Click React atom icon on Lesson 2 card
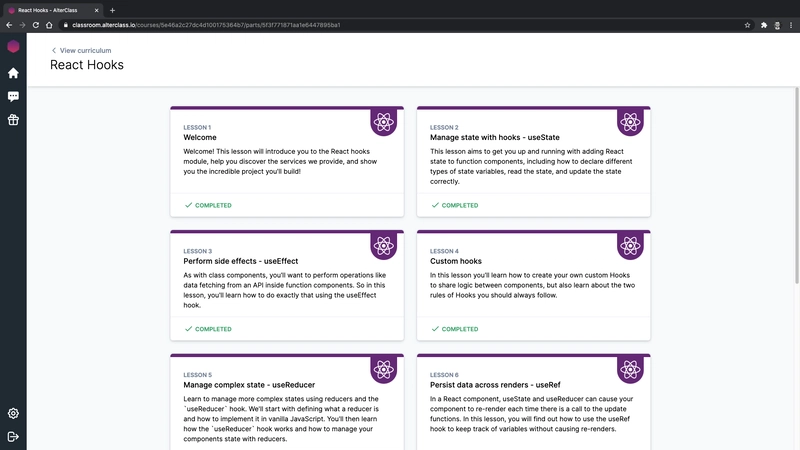This screenshot has height=450, width=800. click(630, 122)
